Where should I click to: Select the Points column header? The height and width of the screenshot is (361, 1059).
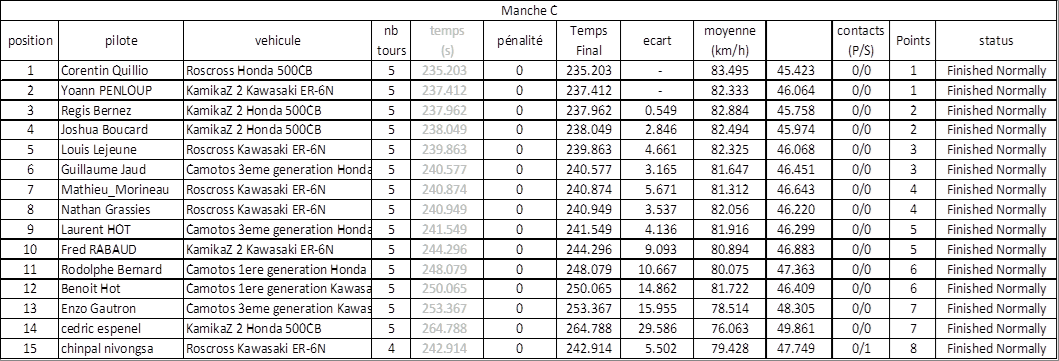(x=913, y=40)
